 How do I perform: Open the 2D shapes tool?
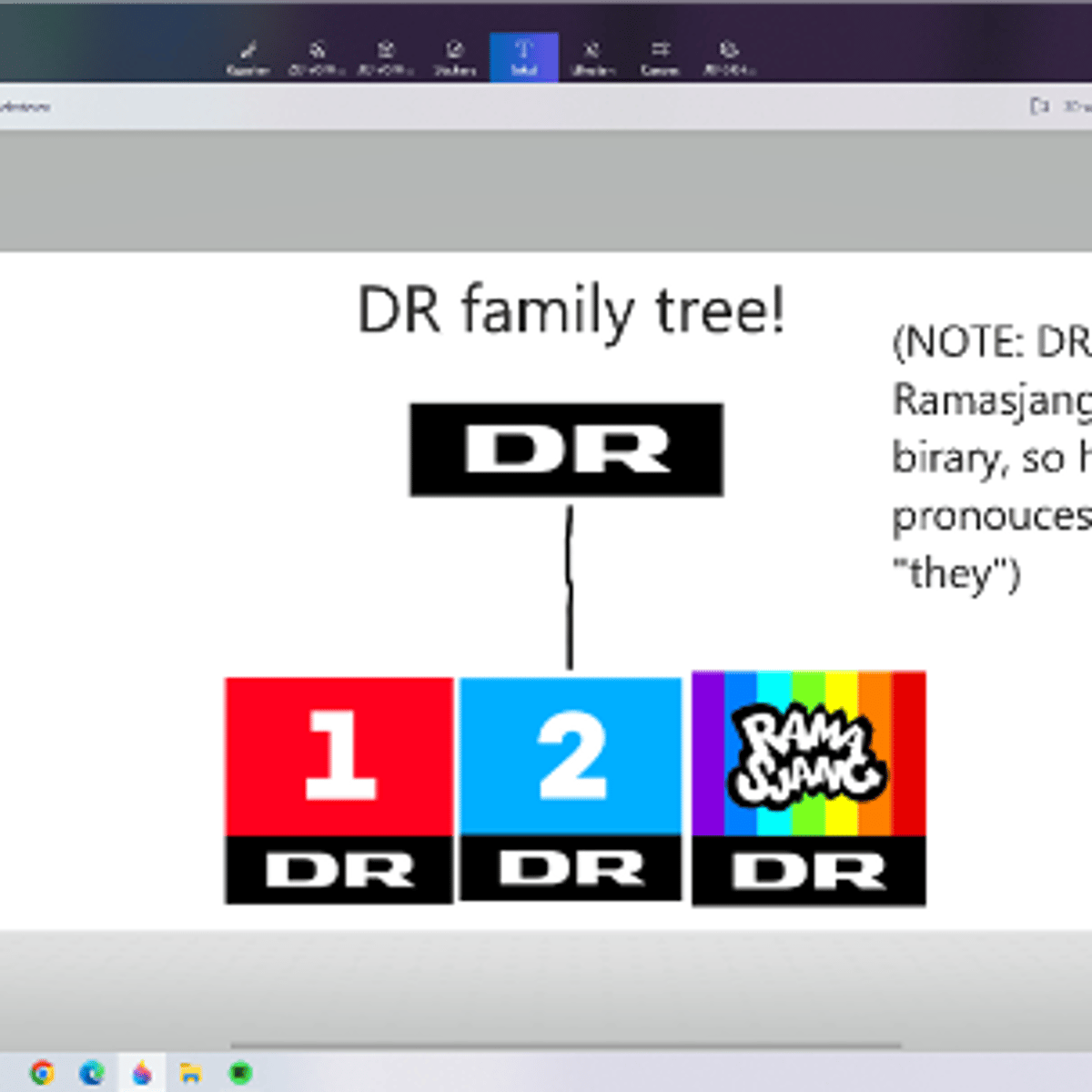click(x=317, y=58)
